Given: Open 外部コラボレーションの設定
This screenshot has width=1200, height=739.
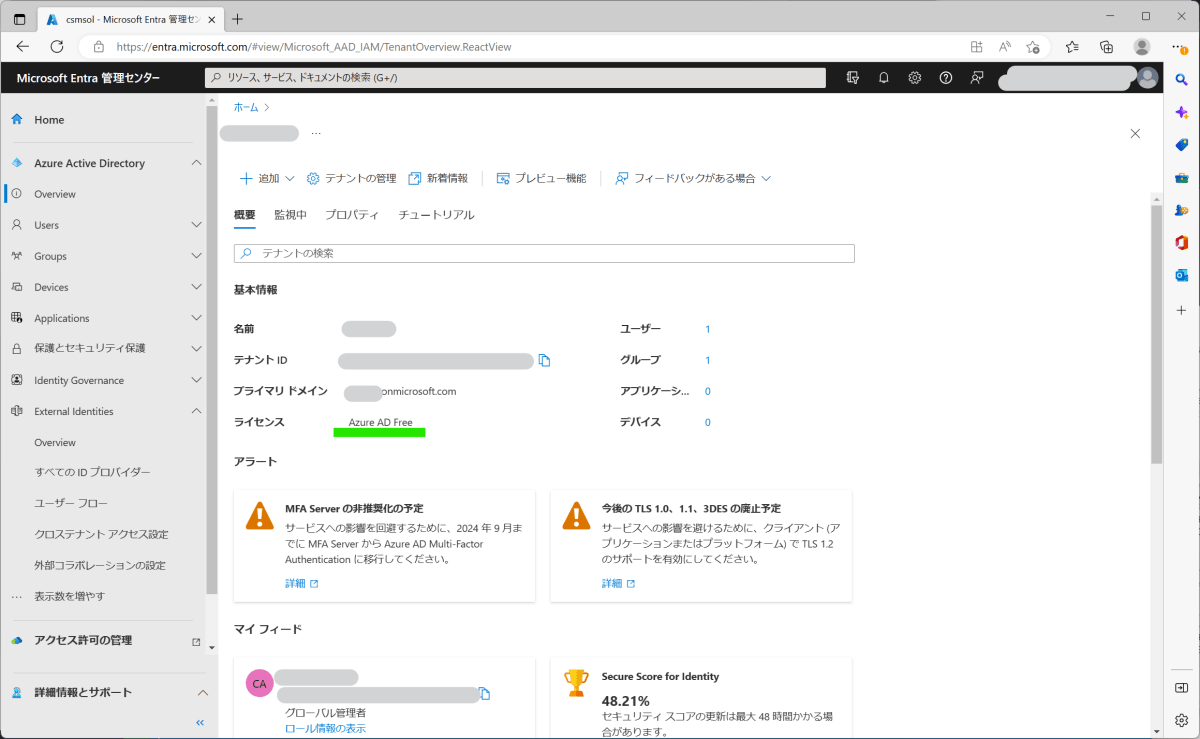Looking at the screenshot, I should tap(100, 565).
